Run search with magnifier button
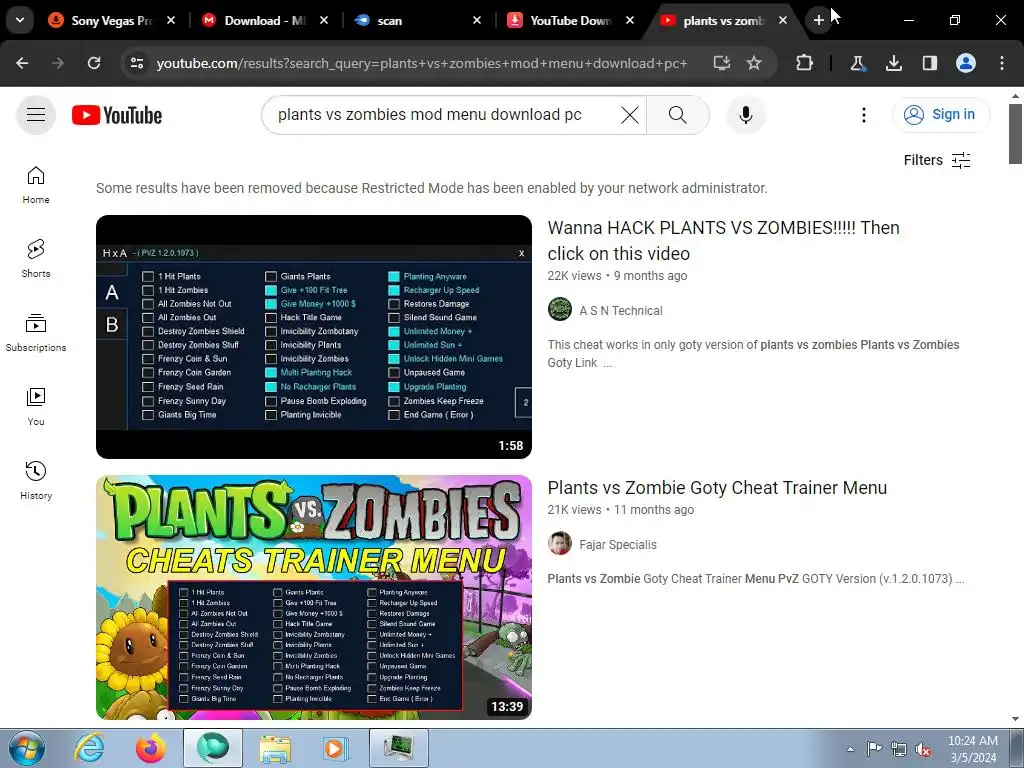The height and width of the screenshot is (768, 1024). 677,115
